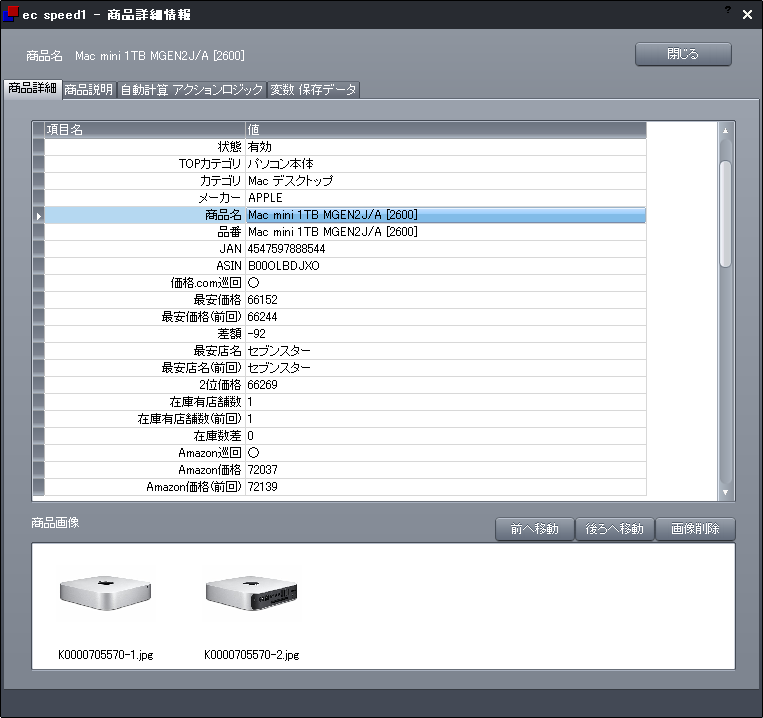The image size is (763, 718).
Task: Click the 最安価格 item name cell
Action: [x=145, y=300]
